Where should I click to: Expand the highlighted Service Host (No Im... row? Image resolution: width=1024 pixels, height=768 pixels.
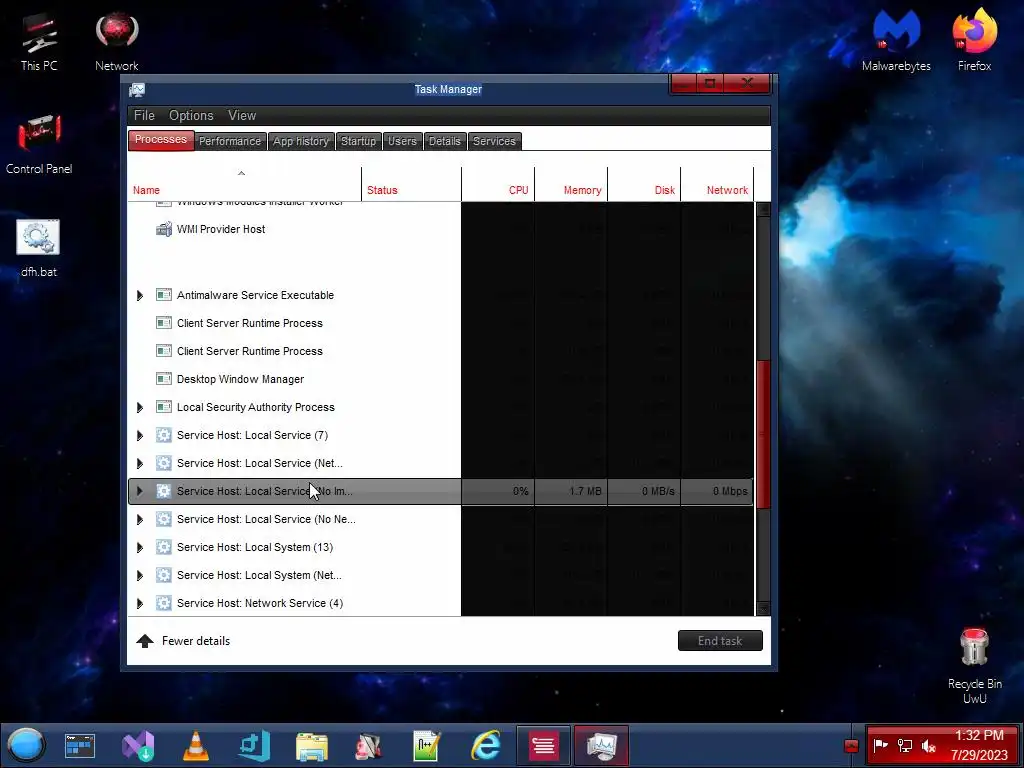(x=140, y=491)
